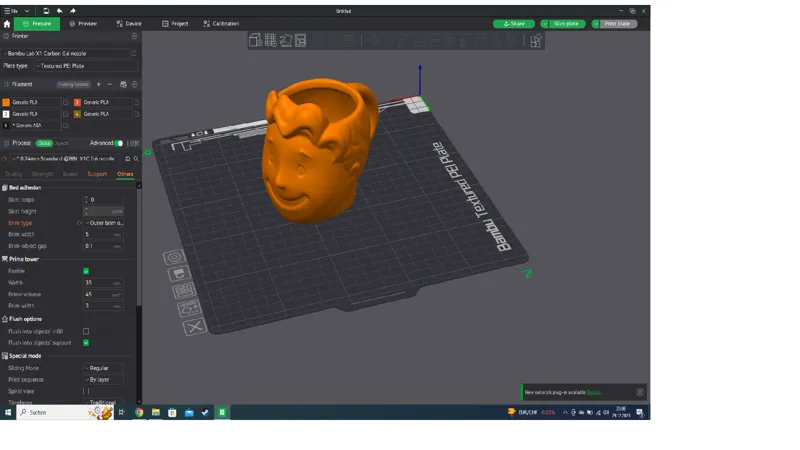Edit the Generic ASA filament preset
800x450 pixels.
pos(66,125)
